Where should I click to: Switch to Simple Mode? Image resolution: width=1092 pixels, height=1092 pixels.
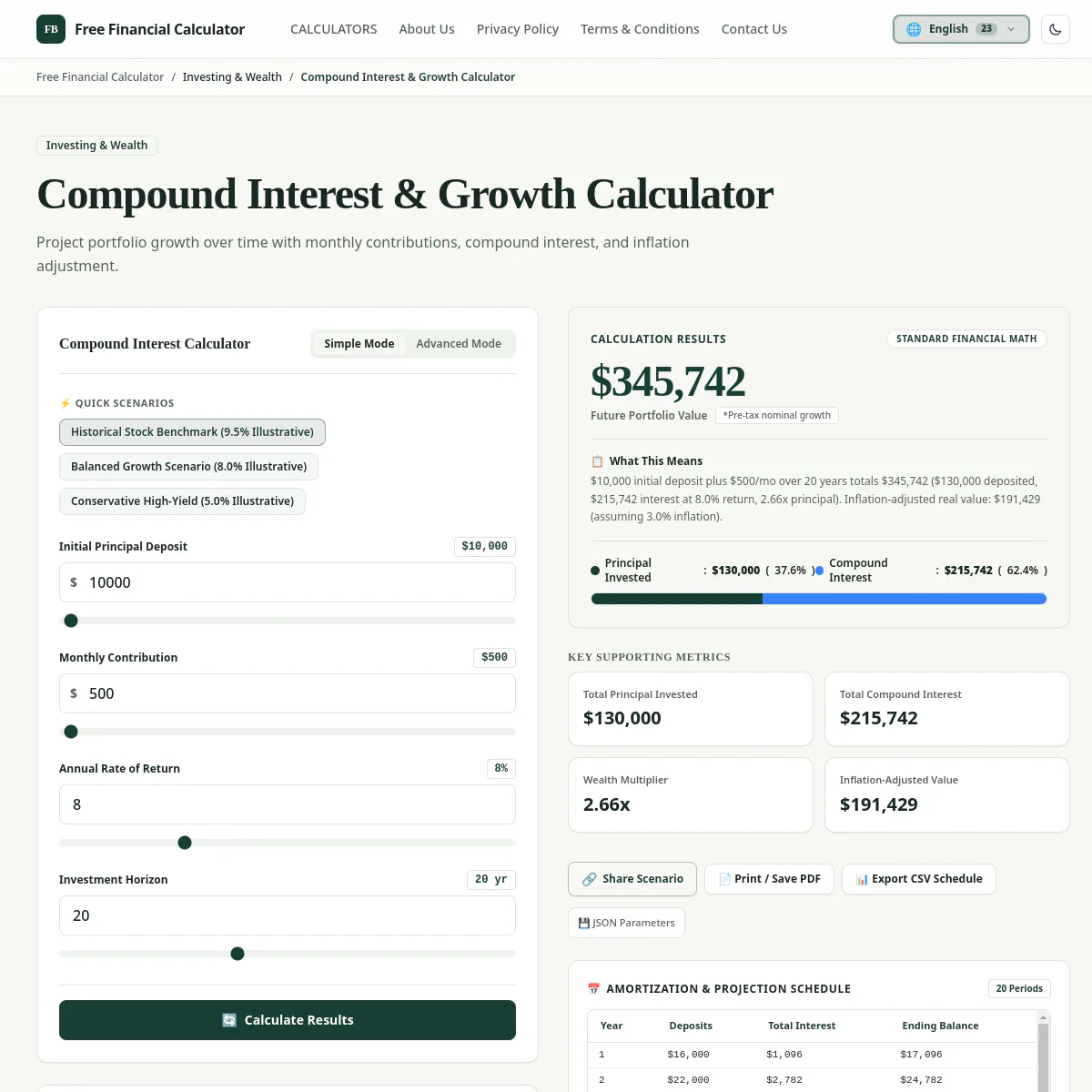coord(359,344)
